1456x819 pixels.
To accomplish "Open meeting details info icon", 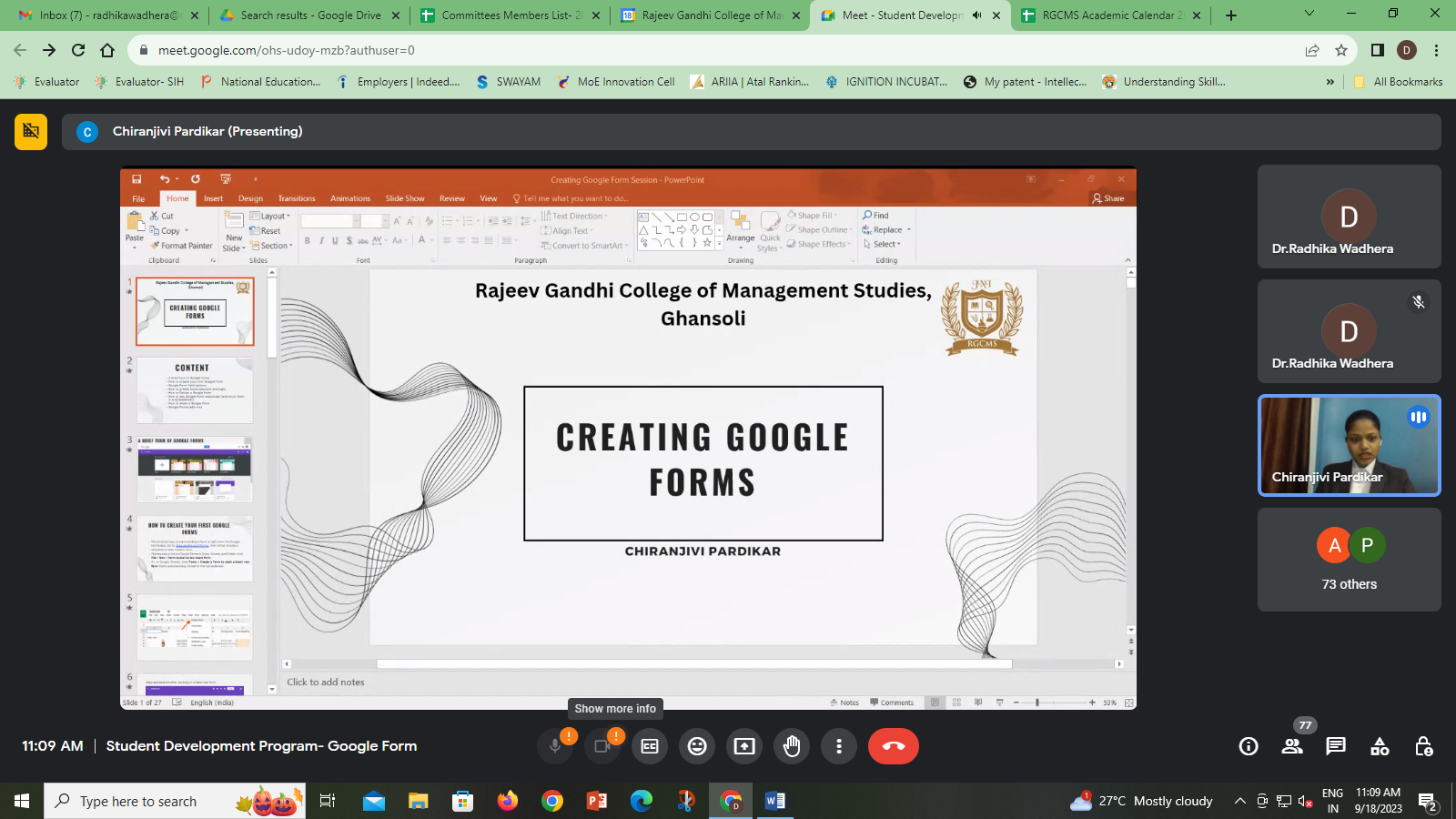I will tap(1249, 746).
